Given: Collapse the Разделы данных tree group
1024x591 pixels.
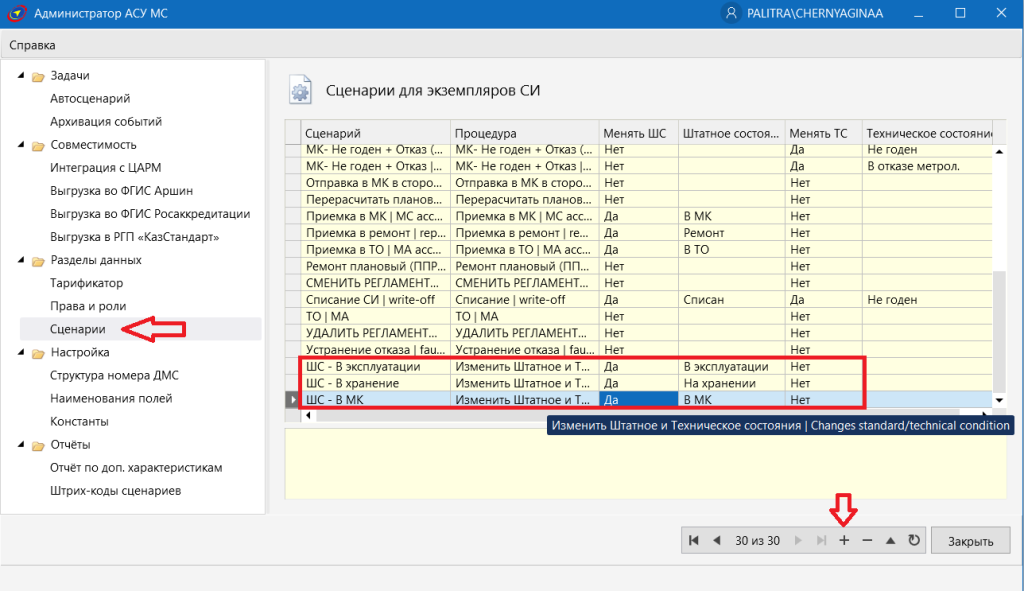Looking at the screenshot, I should pos(21,260).
